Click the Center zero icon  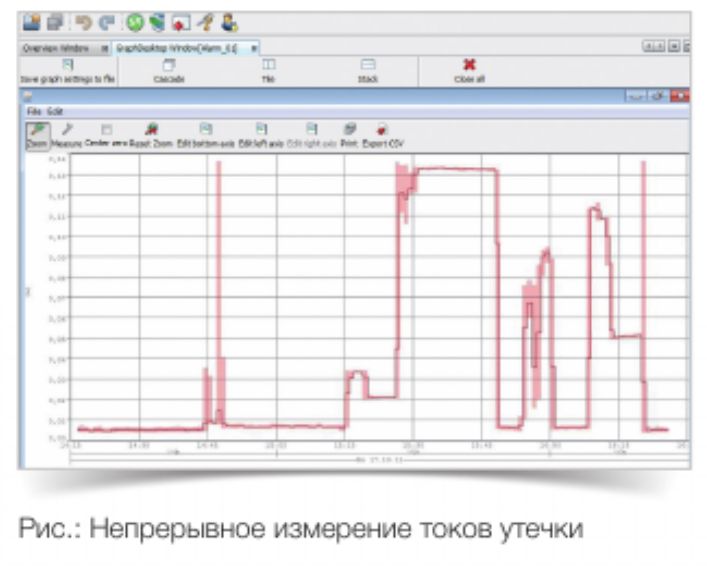[x=107, y=134]
